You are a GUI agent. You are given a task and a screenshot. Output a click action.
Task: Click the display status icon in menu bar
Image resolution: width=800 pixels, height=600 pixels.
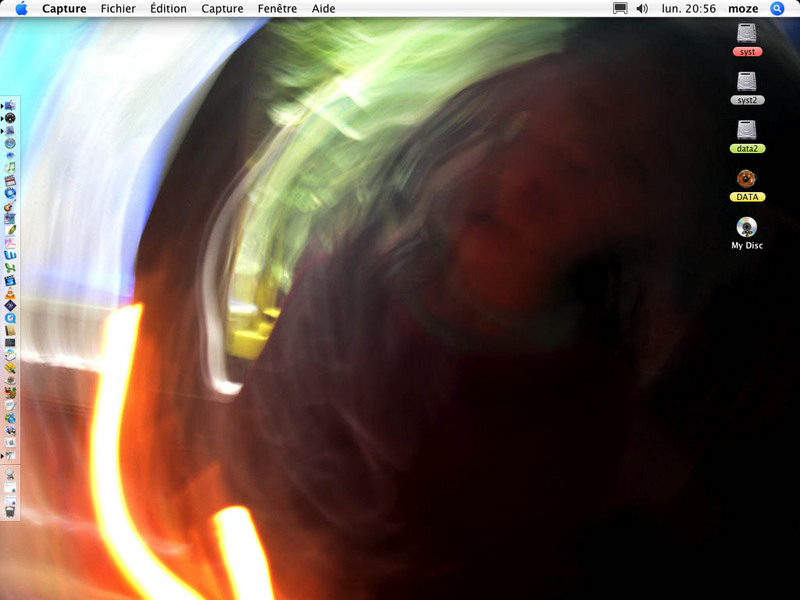(620, 9)
